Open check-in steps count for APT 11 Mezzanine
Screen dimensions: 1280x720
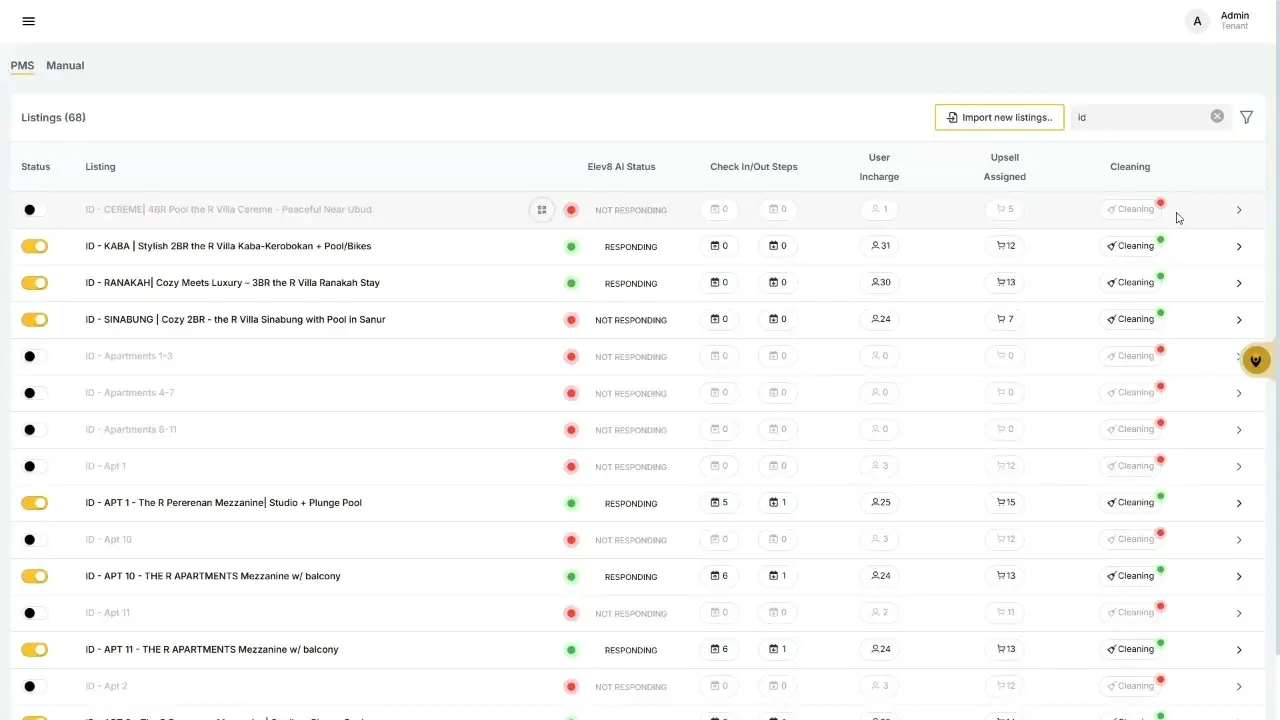[719, 649]
